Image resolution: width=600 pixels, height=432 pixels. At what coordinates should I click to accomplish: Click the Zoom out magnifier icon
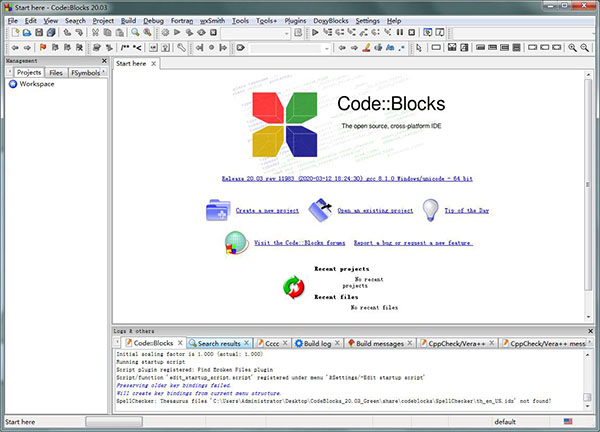pyautogui.click(x=584, y=47)
